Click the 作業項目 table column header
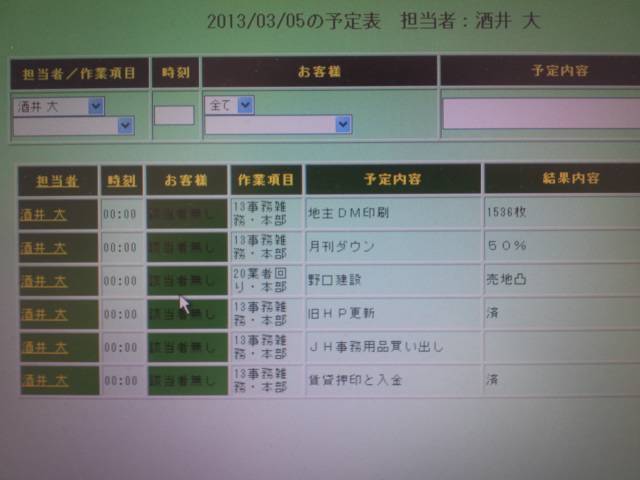Image resolution: width=640 pixels, height=480 pixels. pyautogui.click(x=267, y=180)
